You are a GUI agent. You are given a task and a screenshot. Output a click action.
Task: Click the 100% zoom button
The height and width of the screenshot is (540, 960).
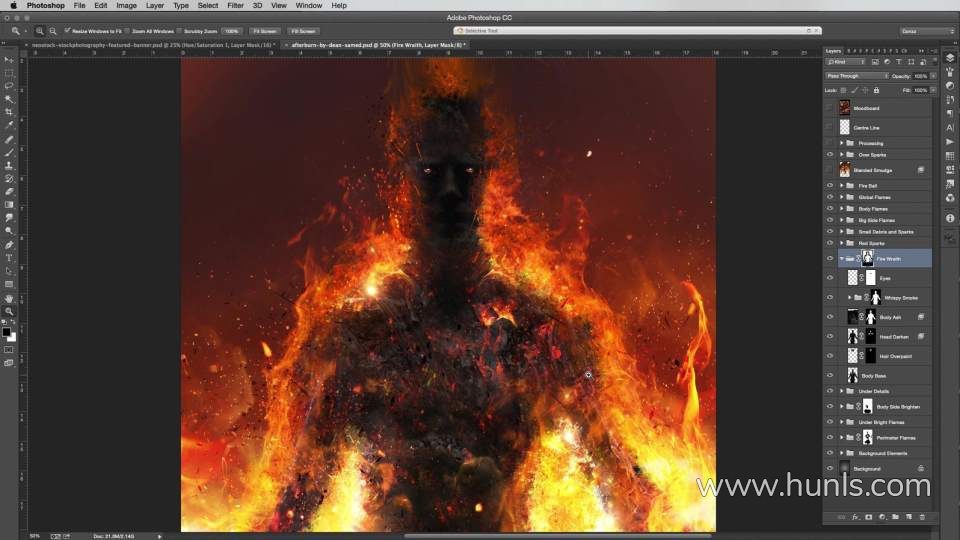(231, 31)
